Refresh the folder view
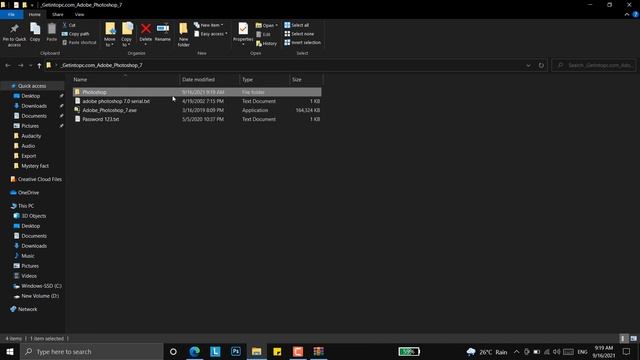 541,65
